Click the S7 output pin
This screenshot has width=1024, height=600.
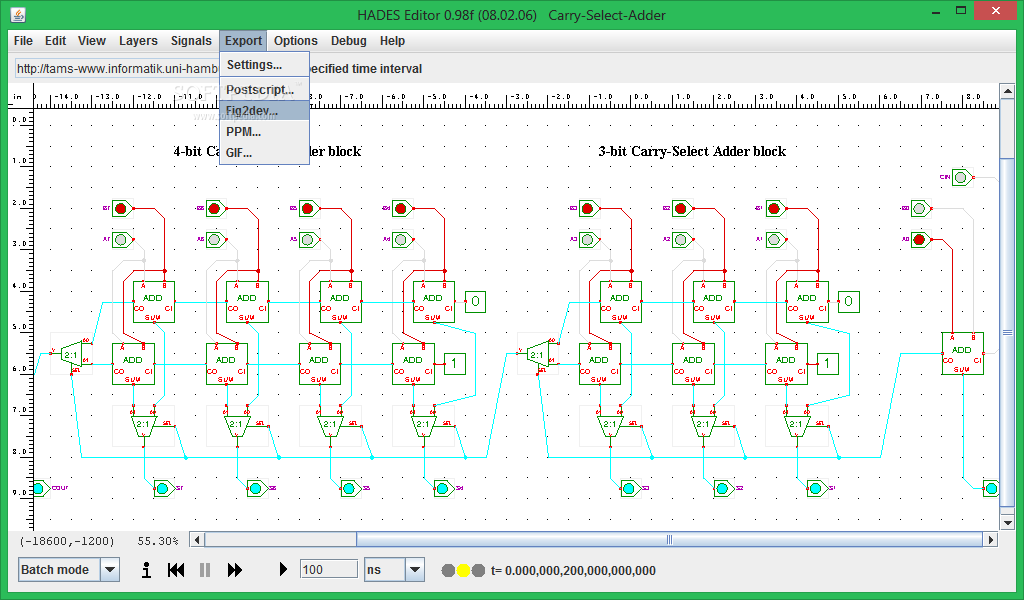[x=164, y=488]
